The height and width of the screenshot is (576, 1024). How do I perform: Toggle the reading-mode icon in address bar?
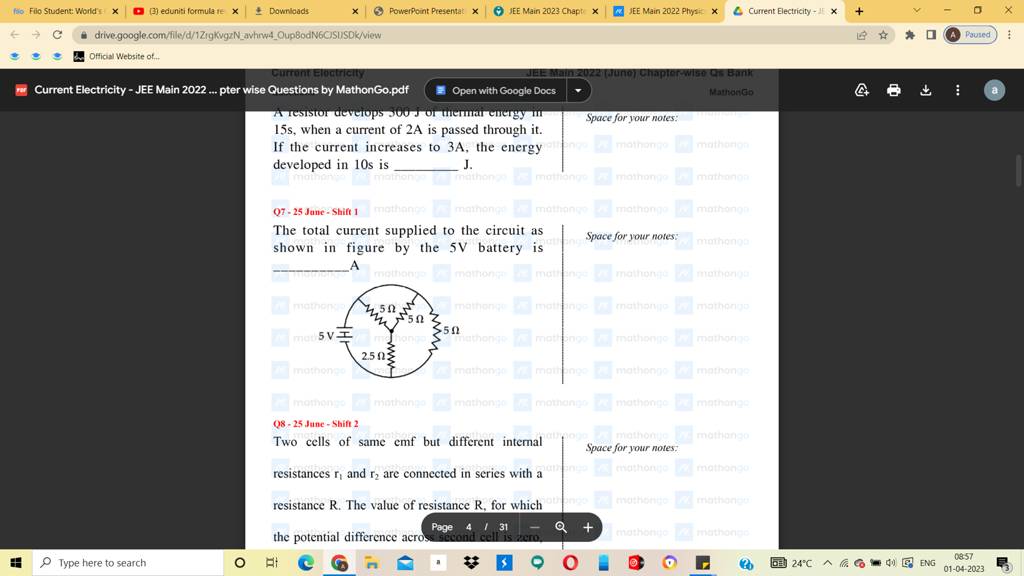(x=930, y=32)
